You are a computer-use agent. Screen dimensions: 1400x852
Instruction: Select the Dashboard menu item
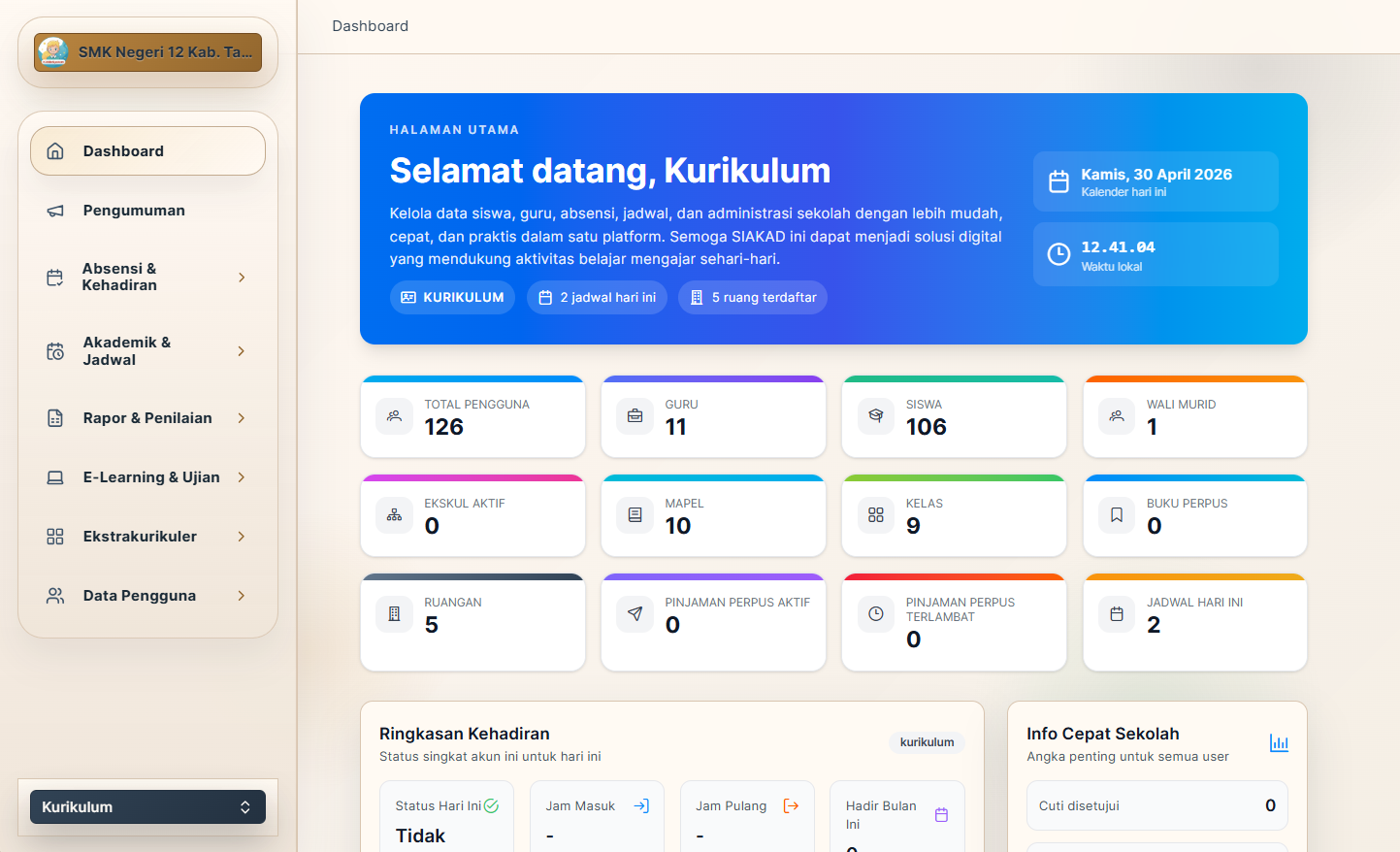click(x=123, y=150)
